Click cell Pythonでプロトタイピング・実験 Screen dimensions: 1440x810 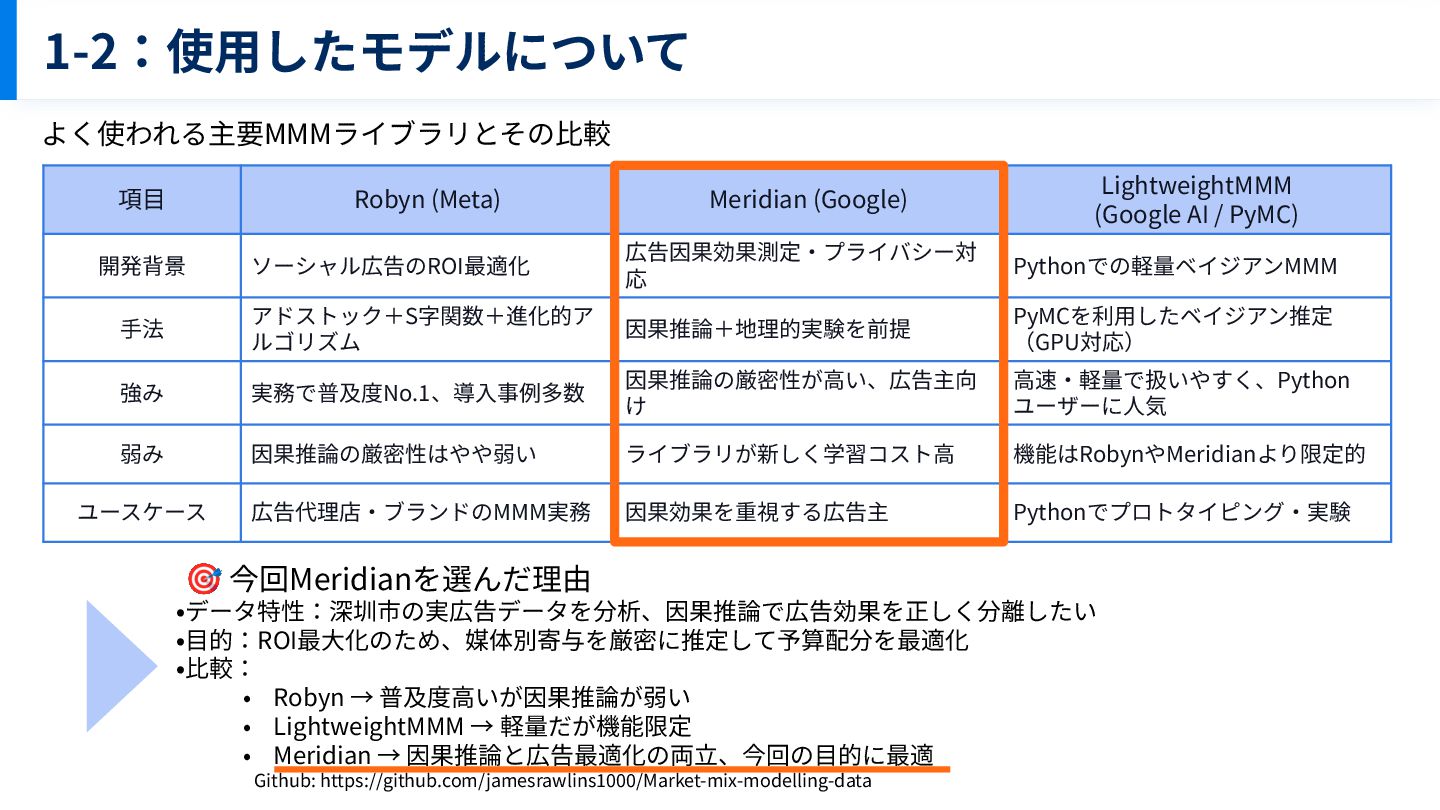[1197, 512]
